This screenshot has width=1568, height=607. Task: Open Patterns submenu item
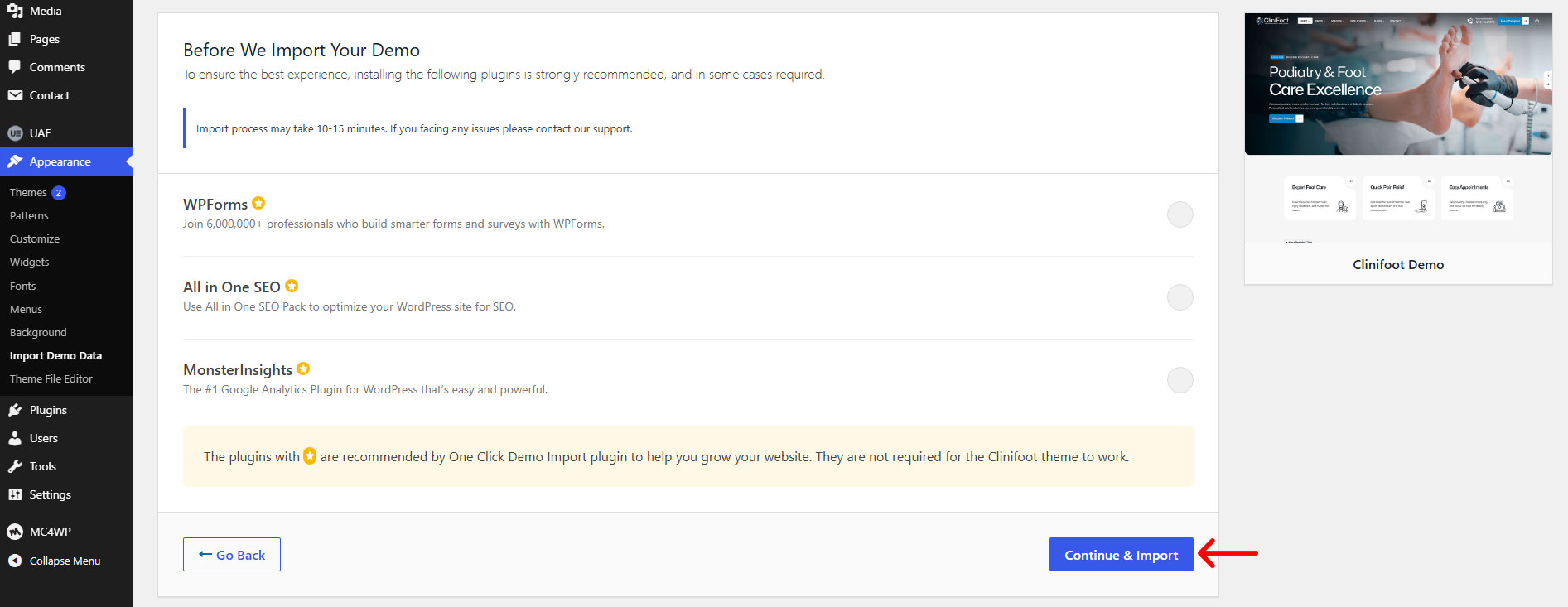29,215
